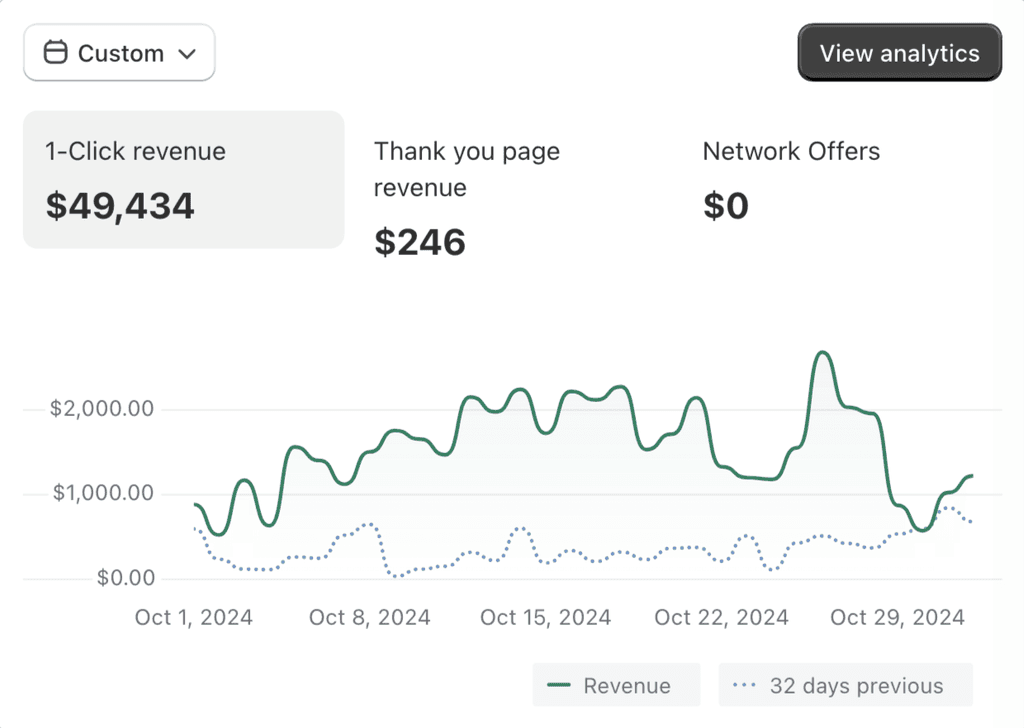Click the dotted blue legend swatch
The height and width of the screenshot is (728, 1024).
pos(744,685)
